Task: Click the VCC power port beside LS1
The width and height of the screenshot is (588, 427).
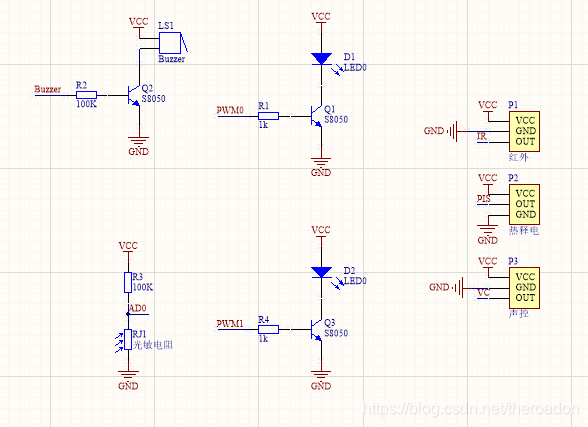Action: coord(139,22)
